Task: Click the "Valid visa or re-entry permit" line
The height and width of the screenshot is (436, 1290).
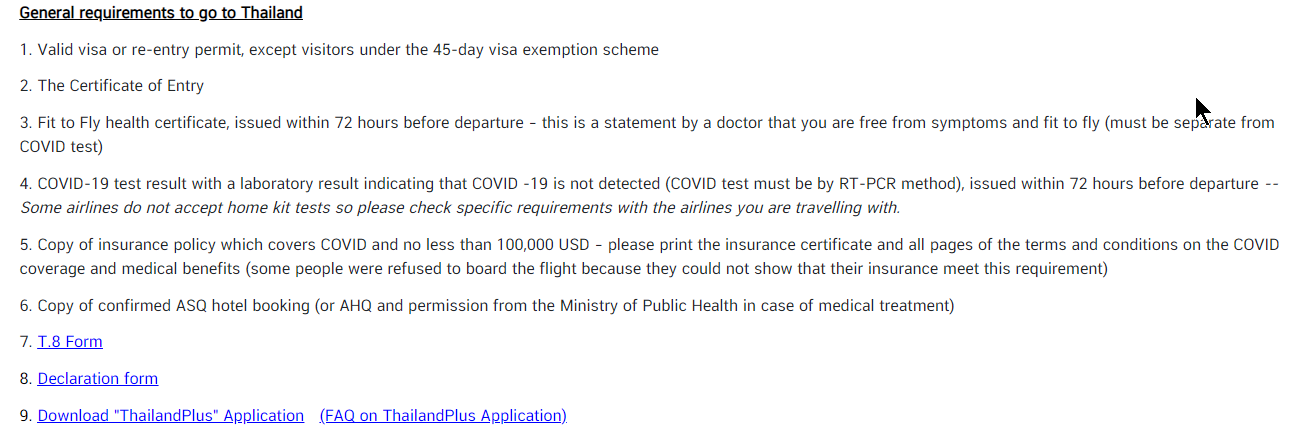Action: point(339,50)
